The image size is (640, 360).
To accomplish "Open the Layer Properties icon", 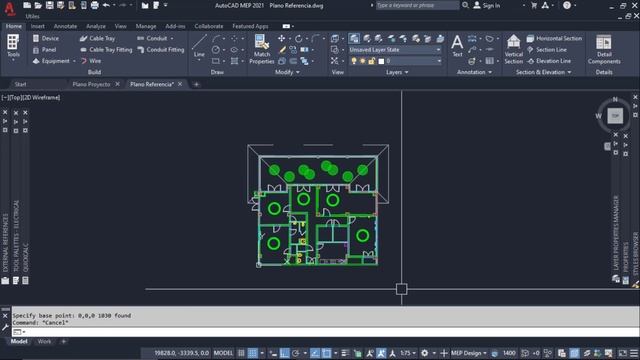I will click(354, 38).
